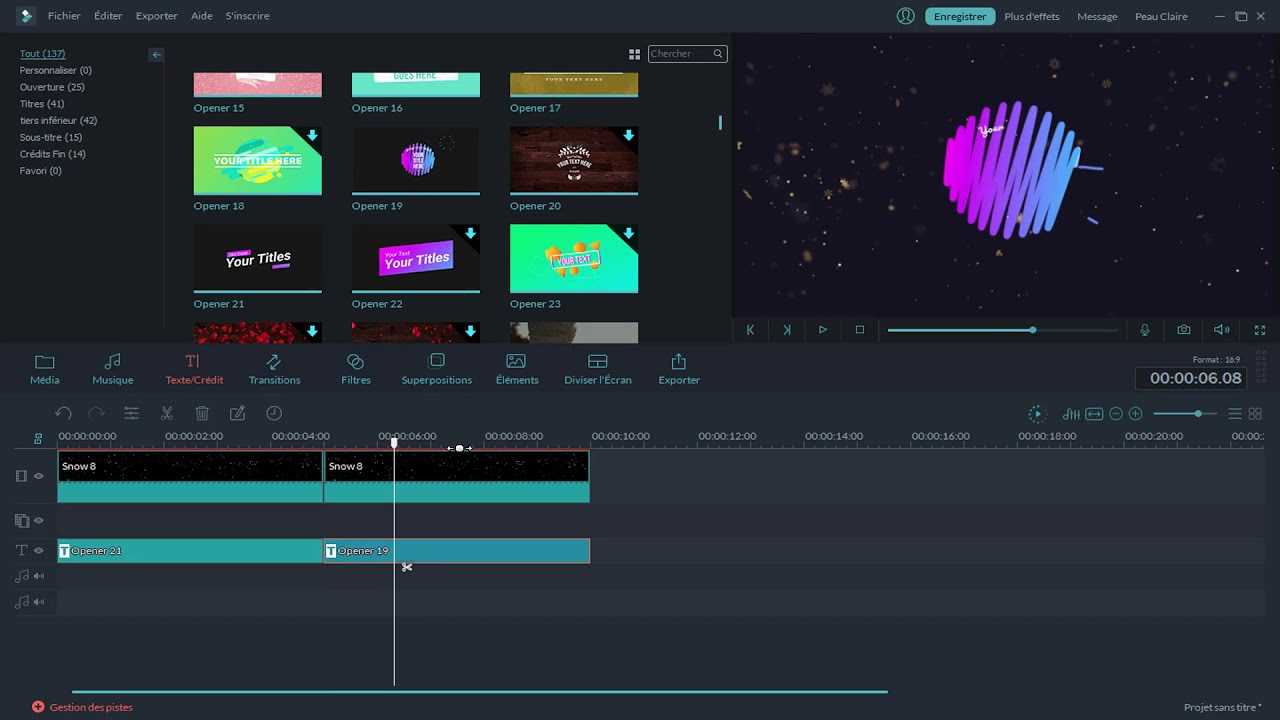This screenshot has width=1280, height=720.
Task: Open the audio mixer icon
Action: pos(1071,413)
